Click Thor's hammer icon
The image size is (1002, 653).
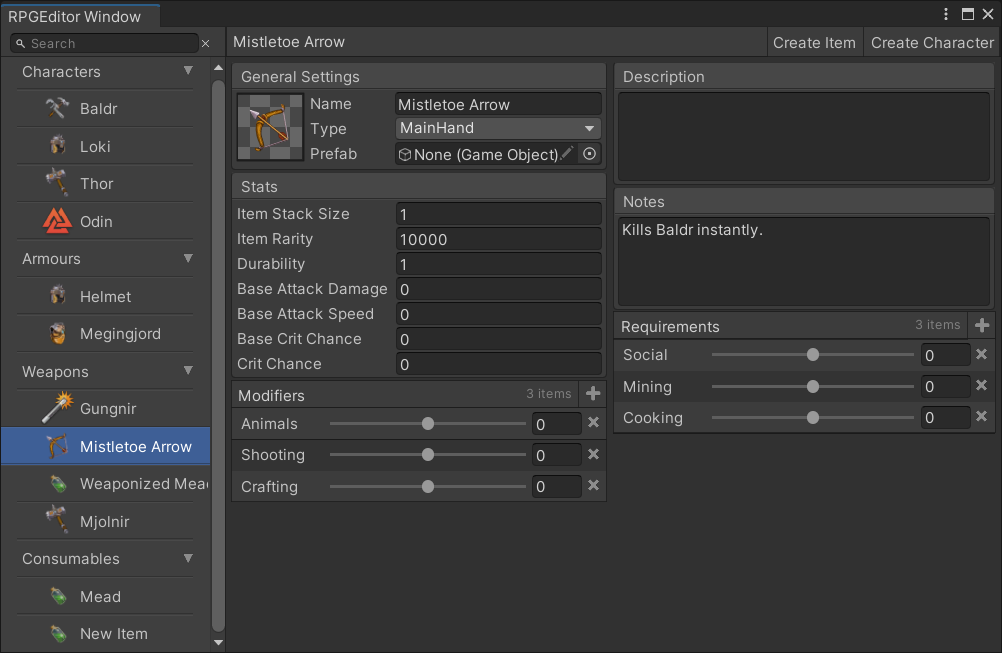tap(57, 183)
